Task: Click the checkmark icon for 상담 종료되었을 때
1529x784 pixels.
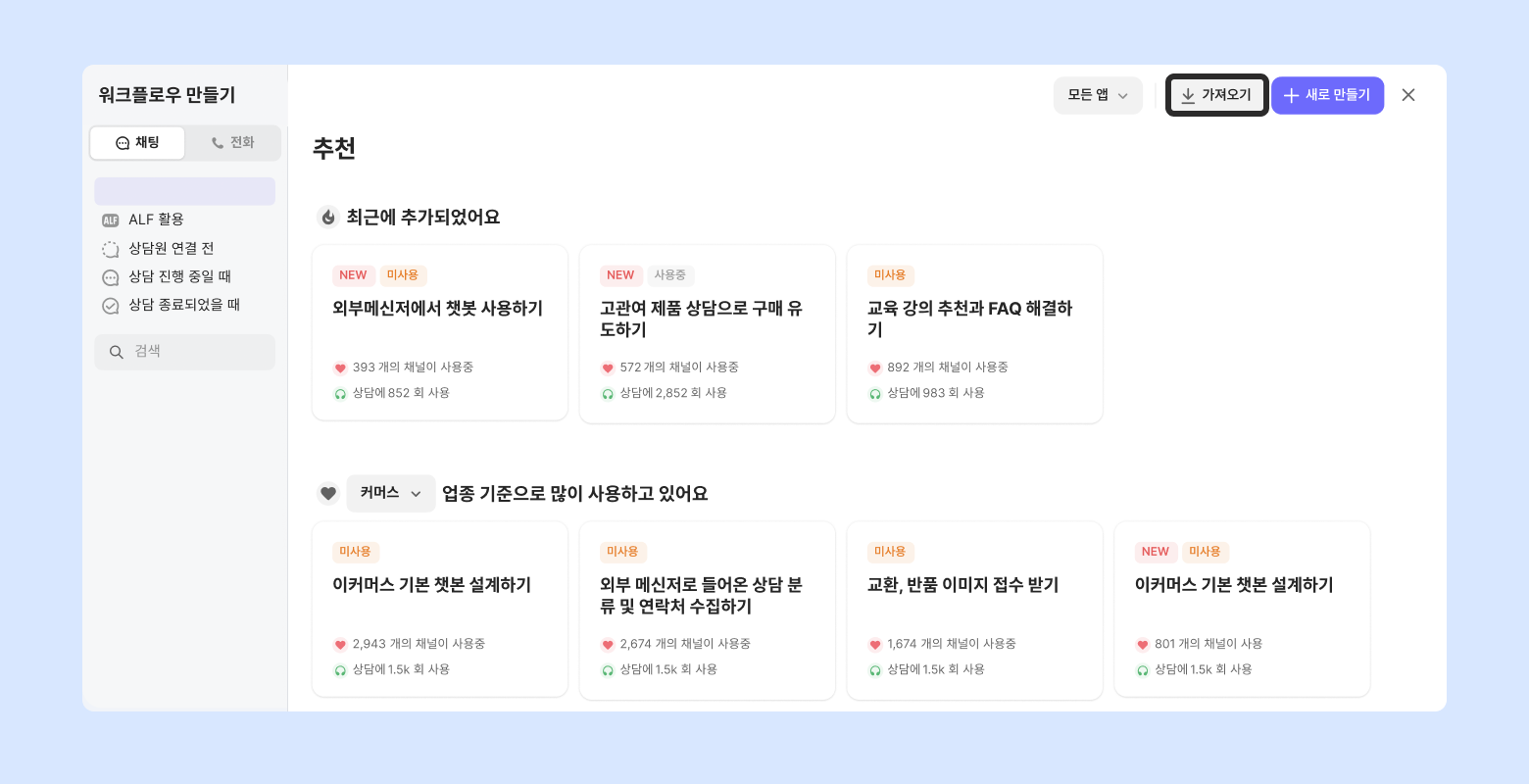Action: coord(111,306)
